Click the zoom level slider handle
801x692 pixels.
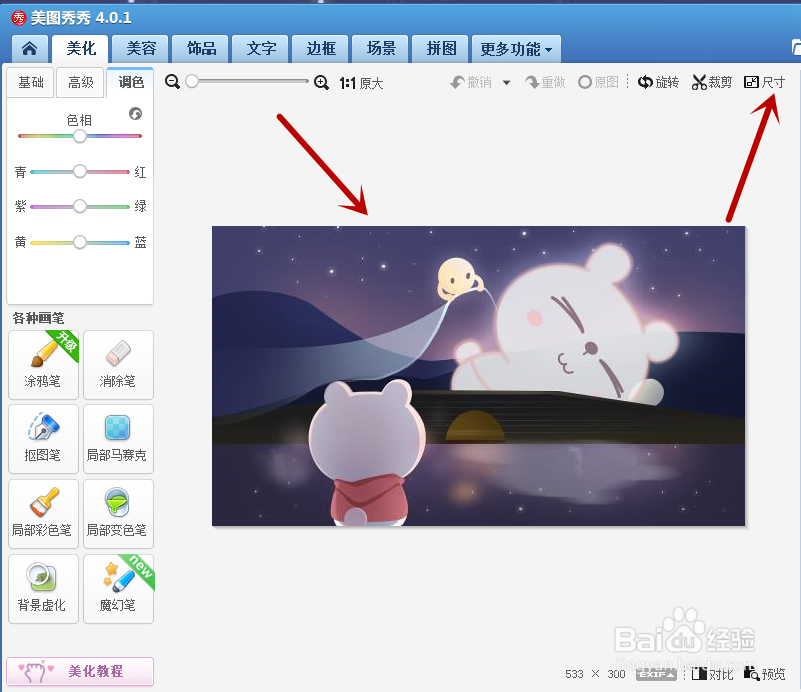tap(192, 81)
